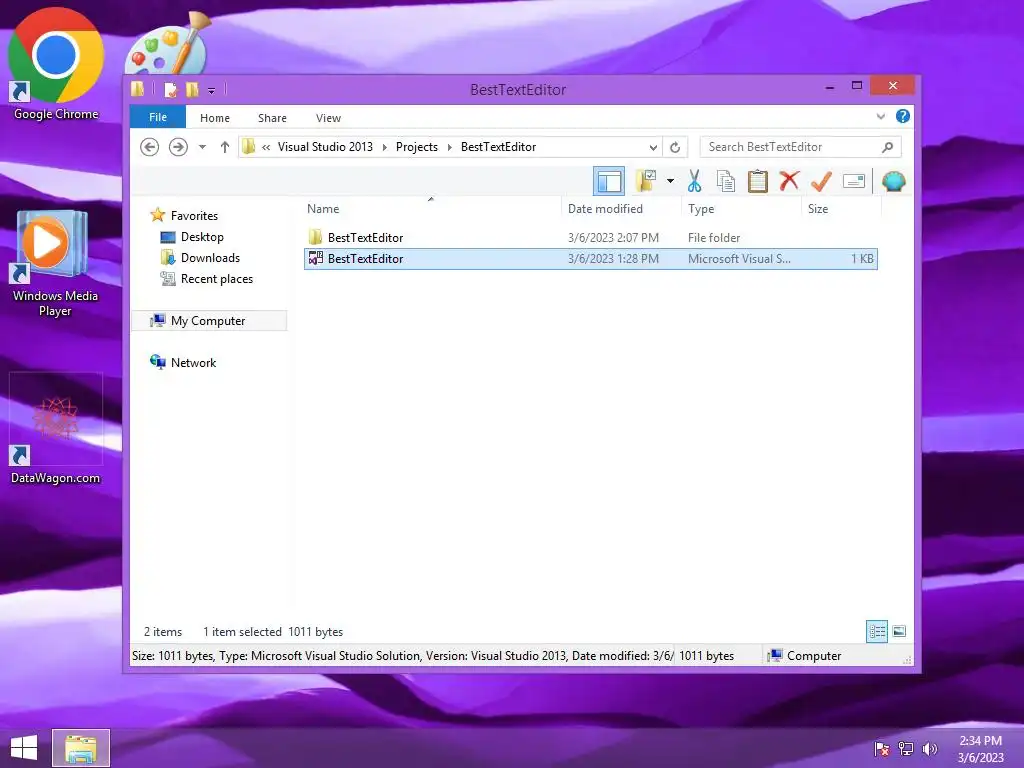The height and width of the screenshot is (768, 1024).
Task: Click the Copy toolbar icon
Action: click(726, 181)
